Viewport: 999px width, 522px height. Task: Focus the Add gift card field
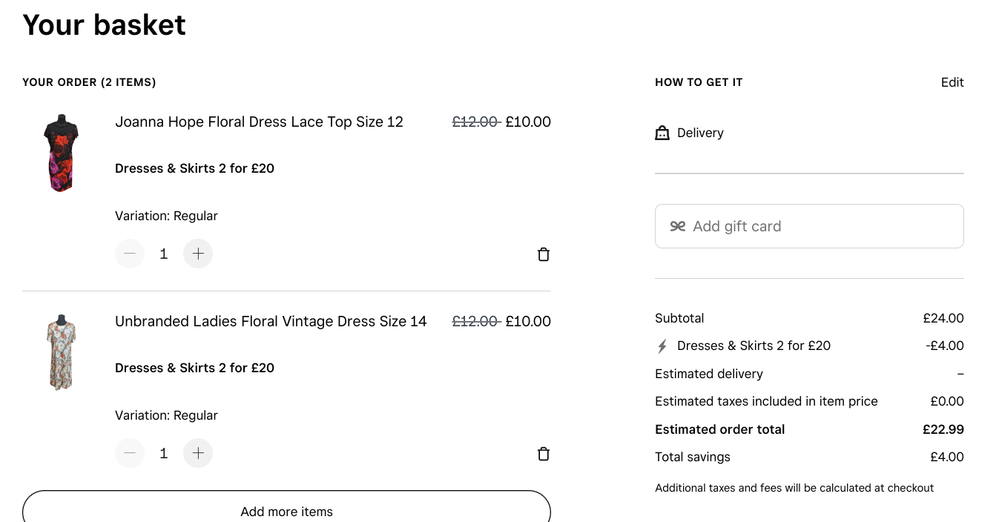click(x=820, y=226)
